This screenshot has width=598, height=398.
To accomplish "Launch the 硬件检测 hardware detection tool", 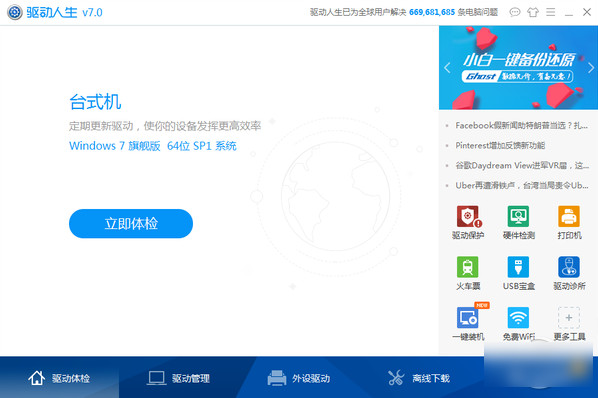I will 518,223.
